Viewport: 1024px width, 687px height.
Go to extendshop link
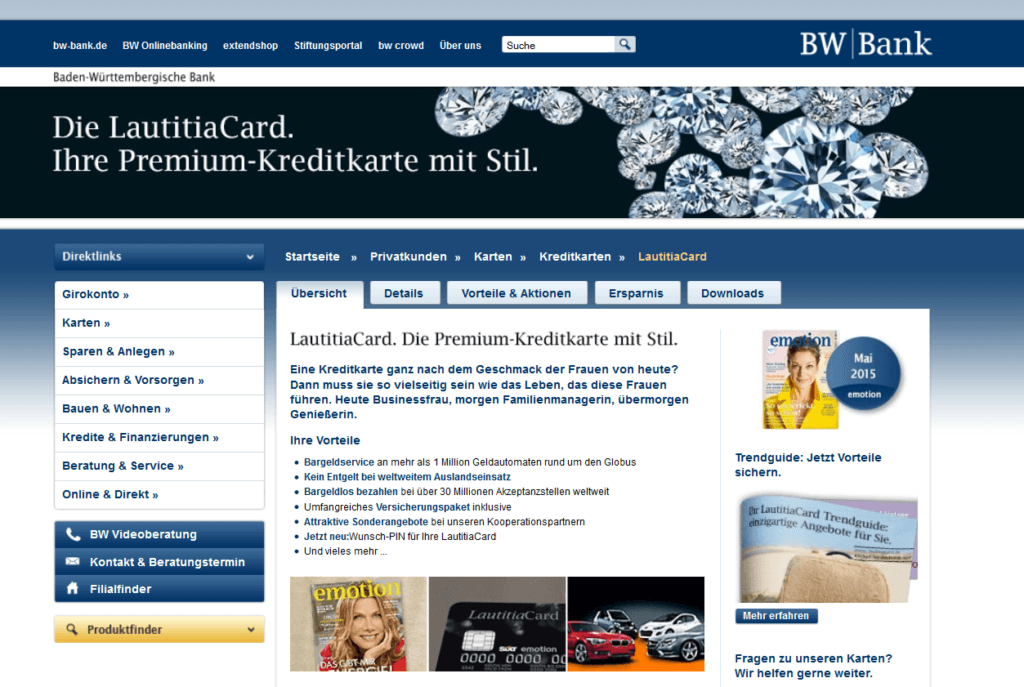tap(250, 45)
